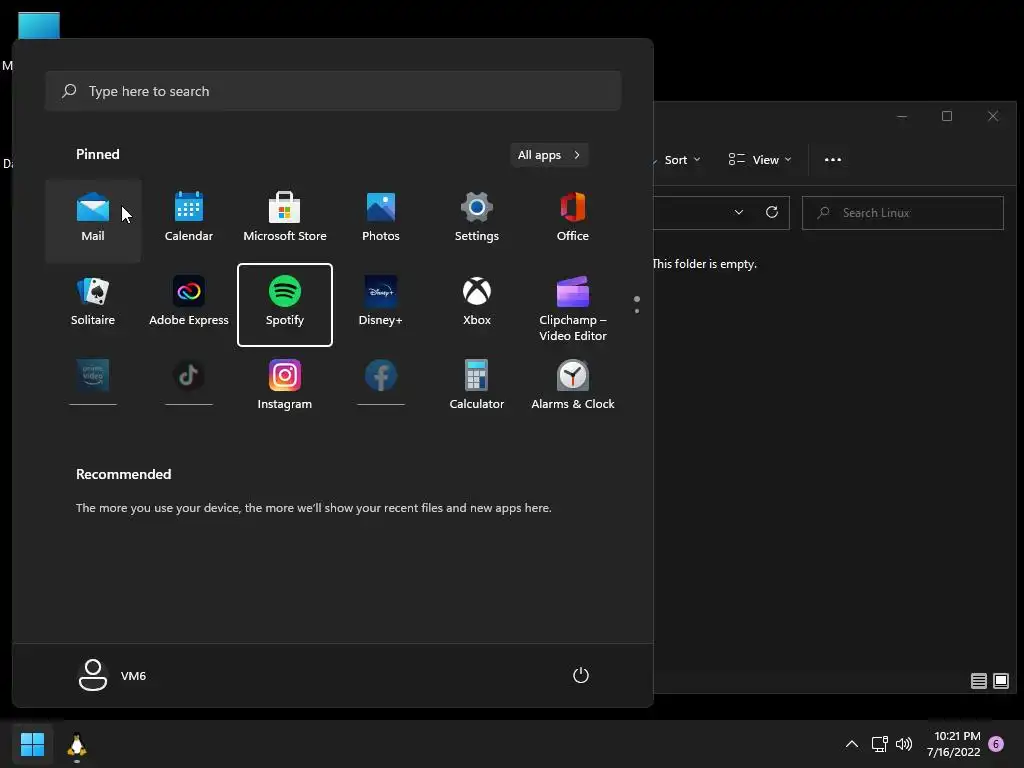This screenshot has height=768, width=1024.
Task: Launch Clipchamp Video Editor
Action: pyautogui.click(x=573, y=305)
